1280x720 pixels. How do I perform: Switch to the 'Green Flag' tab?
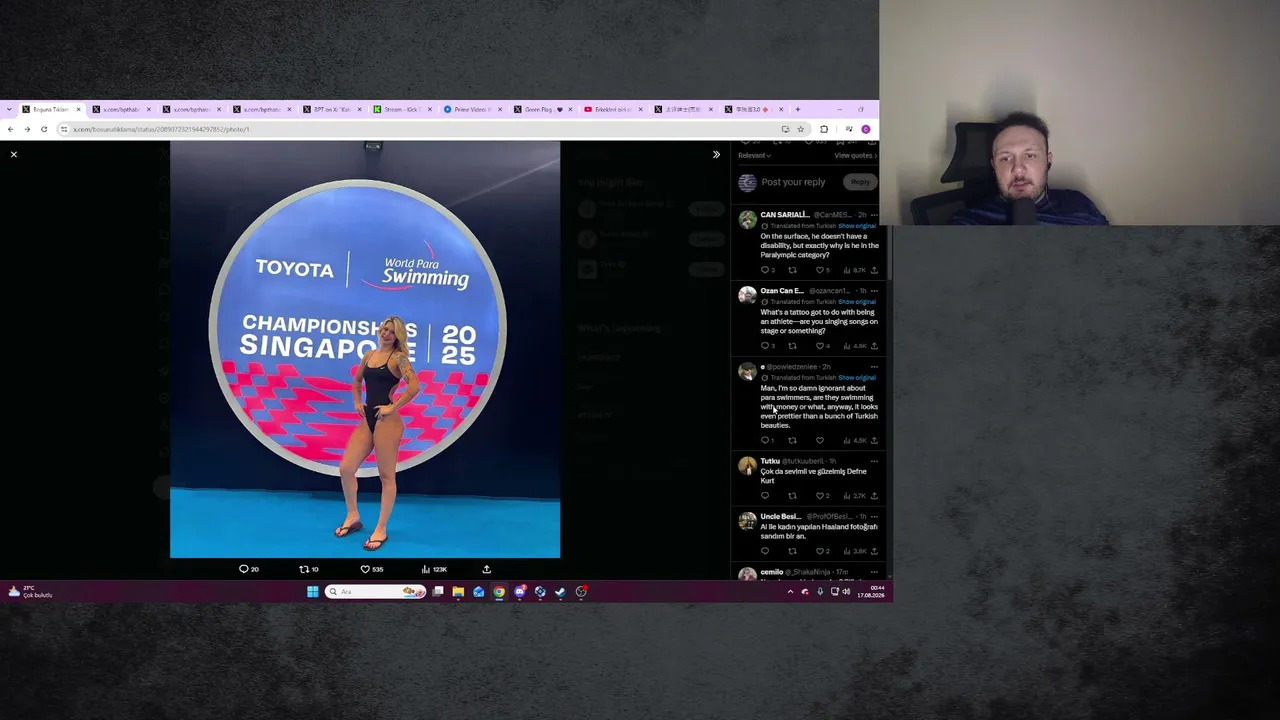coord(543,109)
